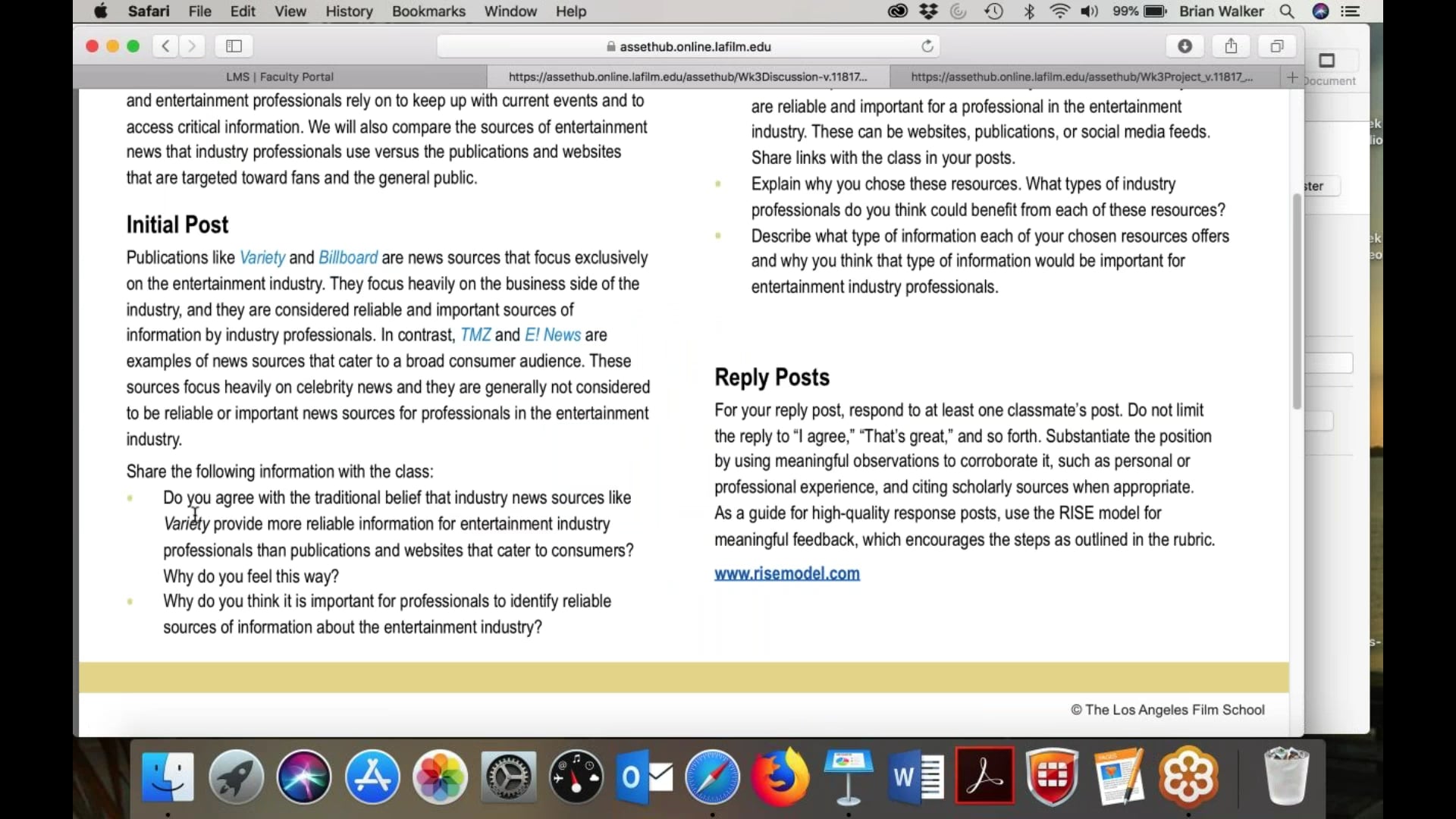Open the Wi-Fi status menu
Screen dimensions: 1456x819
coord(1059,11)
